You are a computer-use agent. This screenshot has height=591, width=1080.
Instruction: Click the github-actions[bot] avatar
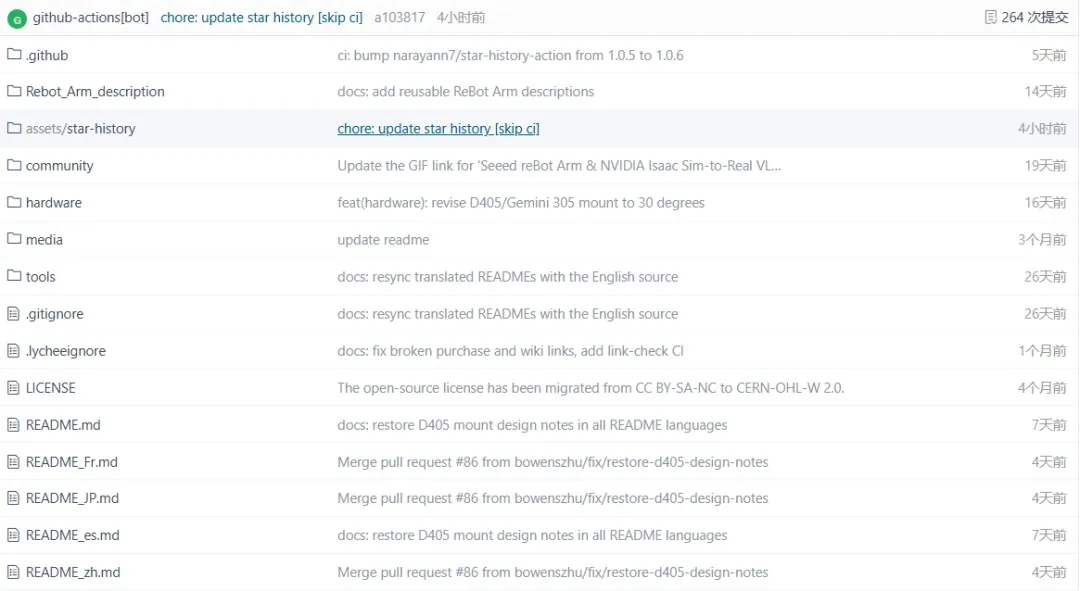pyautogui.click(x=17, y=19)
